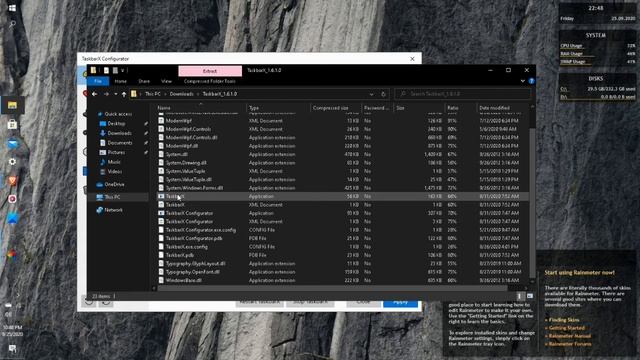Expand the address bar history dropdown

[371, 94]
